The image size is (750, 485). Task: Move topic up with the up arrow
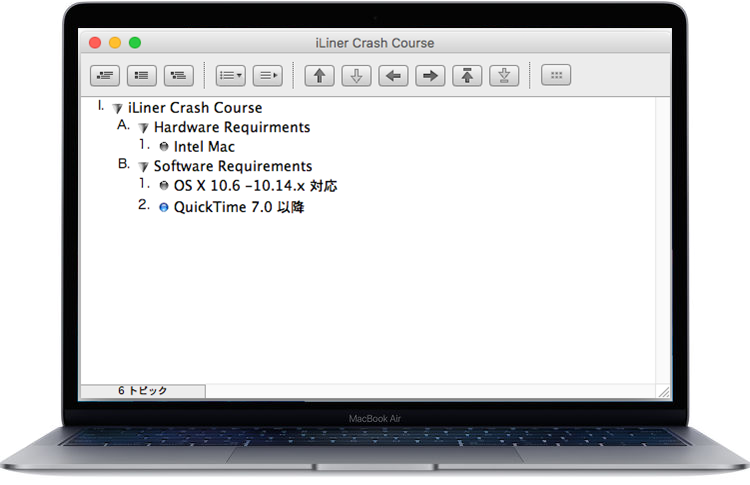point(320,76)
